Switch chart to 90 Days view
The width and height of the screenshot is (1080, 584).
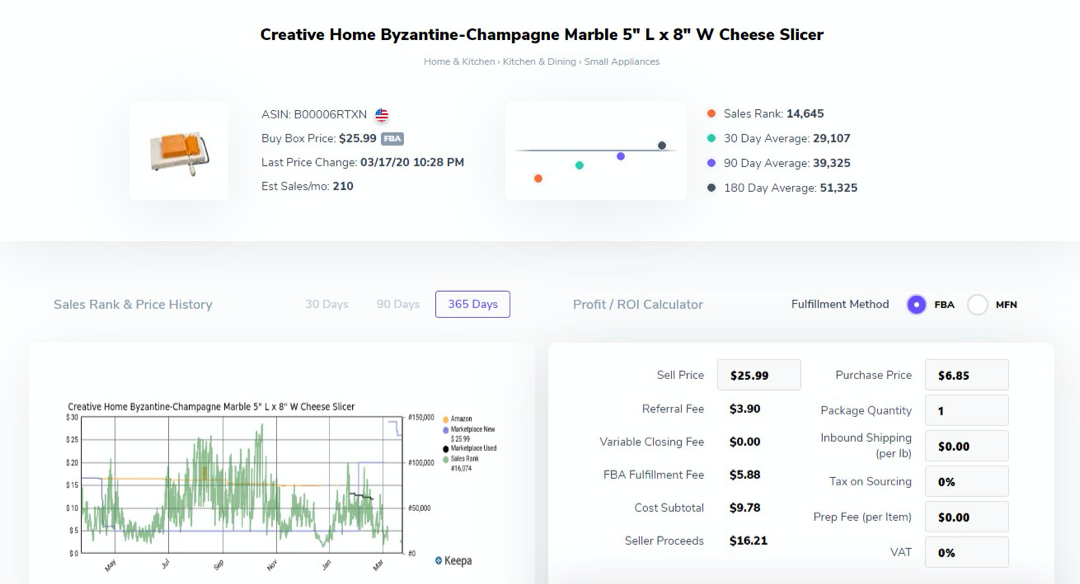pos(398,304)
